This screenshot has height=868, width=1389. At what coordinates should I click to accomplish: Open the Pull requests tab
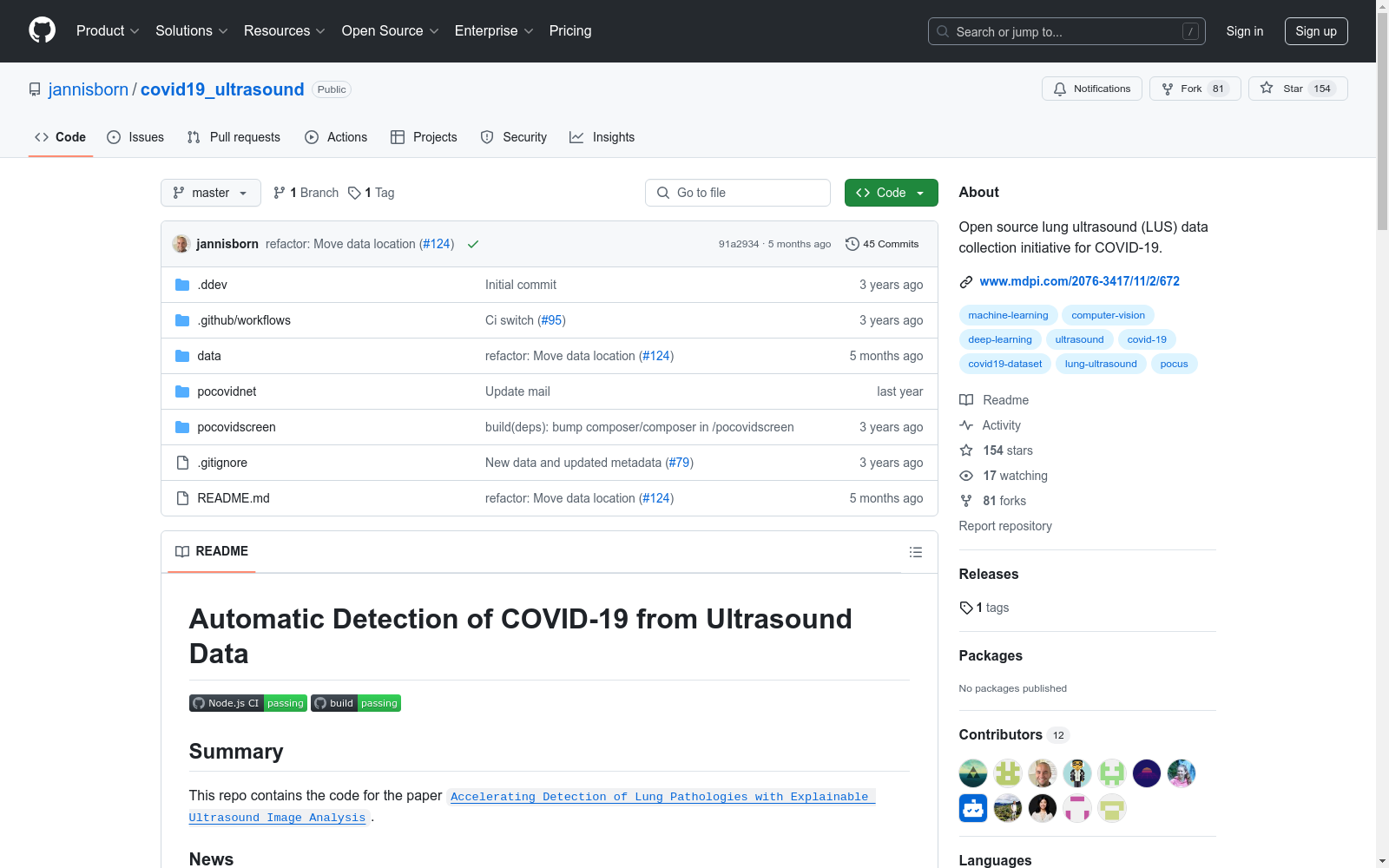tap(234, 137)
